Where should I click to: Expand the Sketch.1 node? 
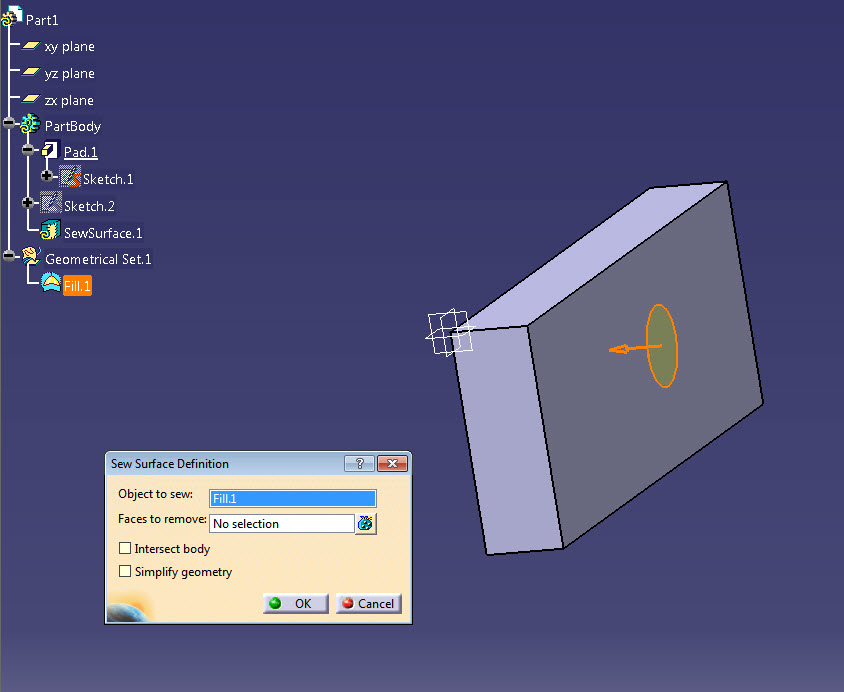coord(47,175)
